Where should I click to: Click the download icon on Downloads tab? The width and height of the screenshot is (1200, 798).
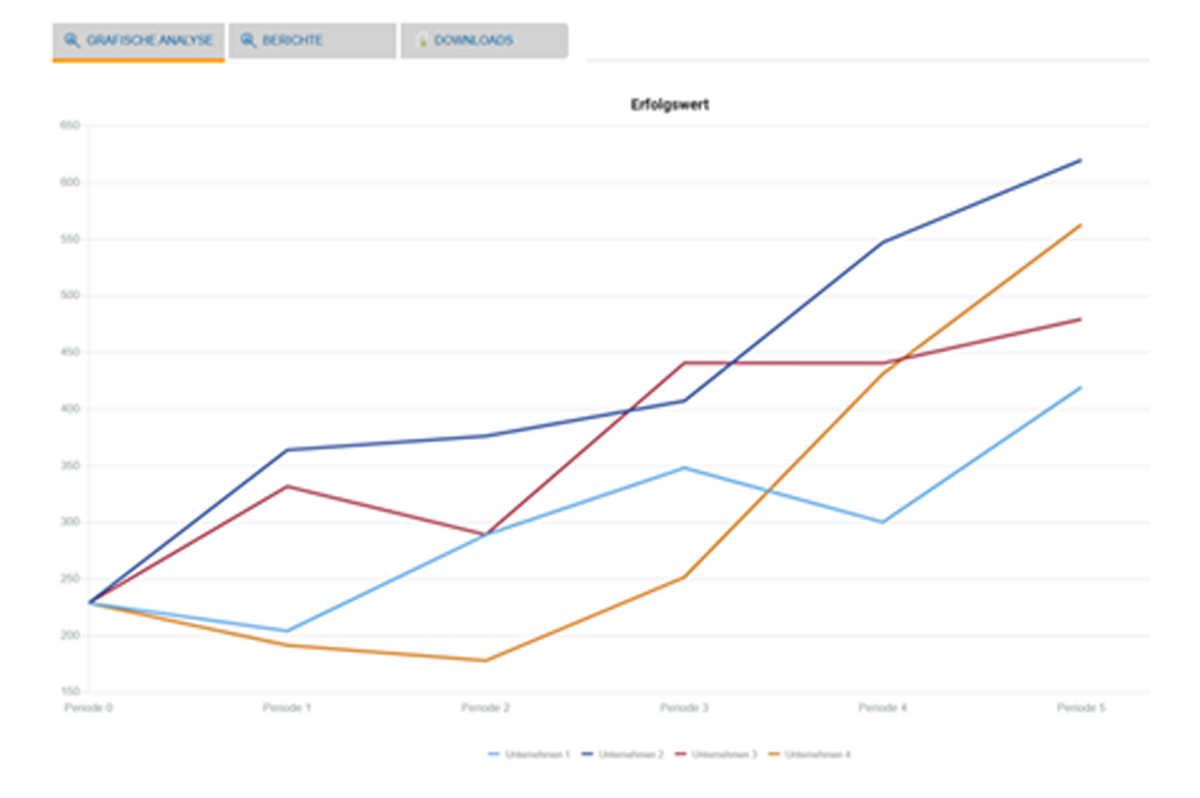click(x=422, y=41)
